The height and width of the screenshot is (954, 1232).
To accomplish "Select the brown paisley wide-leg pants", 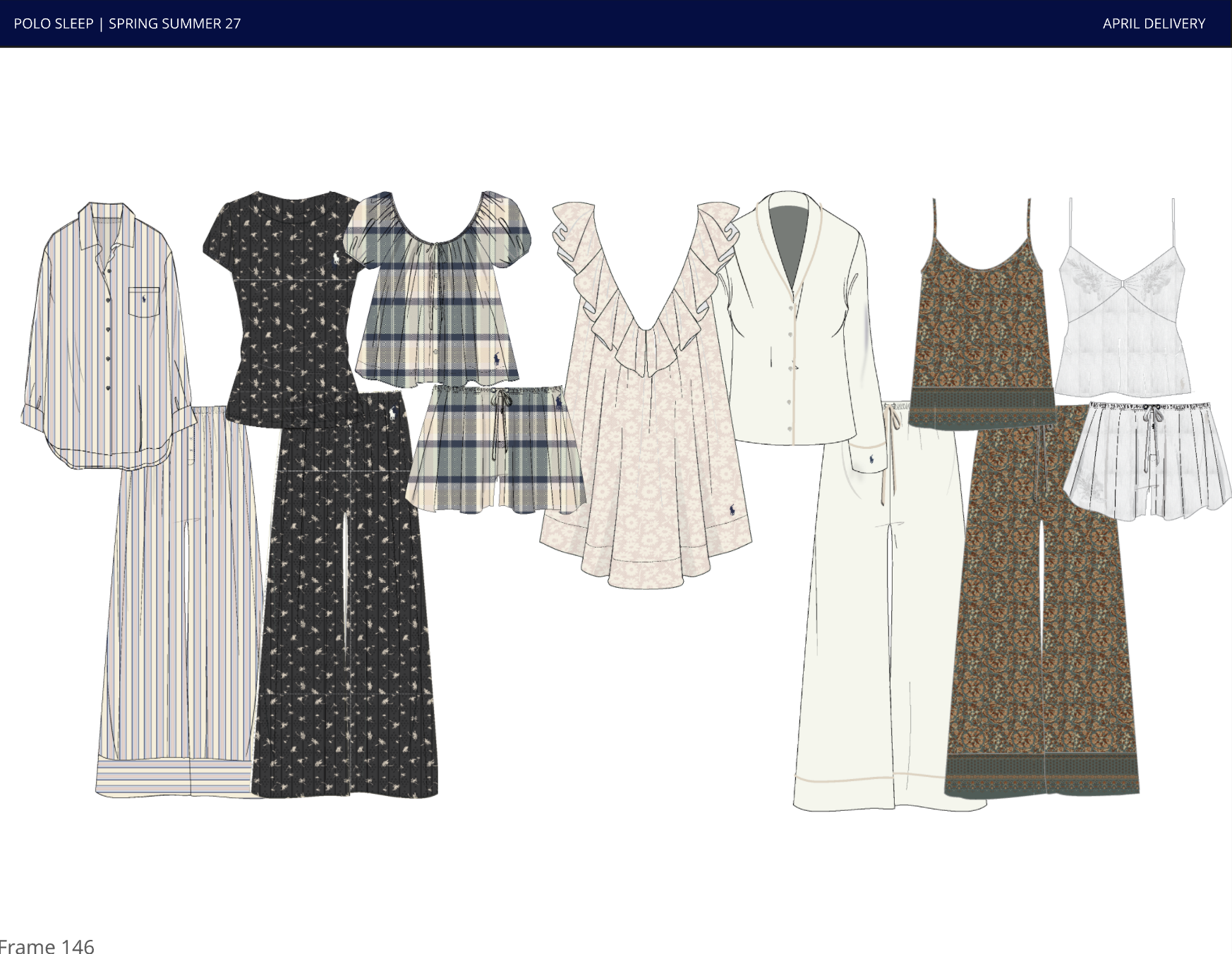I will [x=1041, y=603].
